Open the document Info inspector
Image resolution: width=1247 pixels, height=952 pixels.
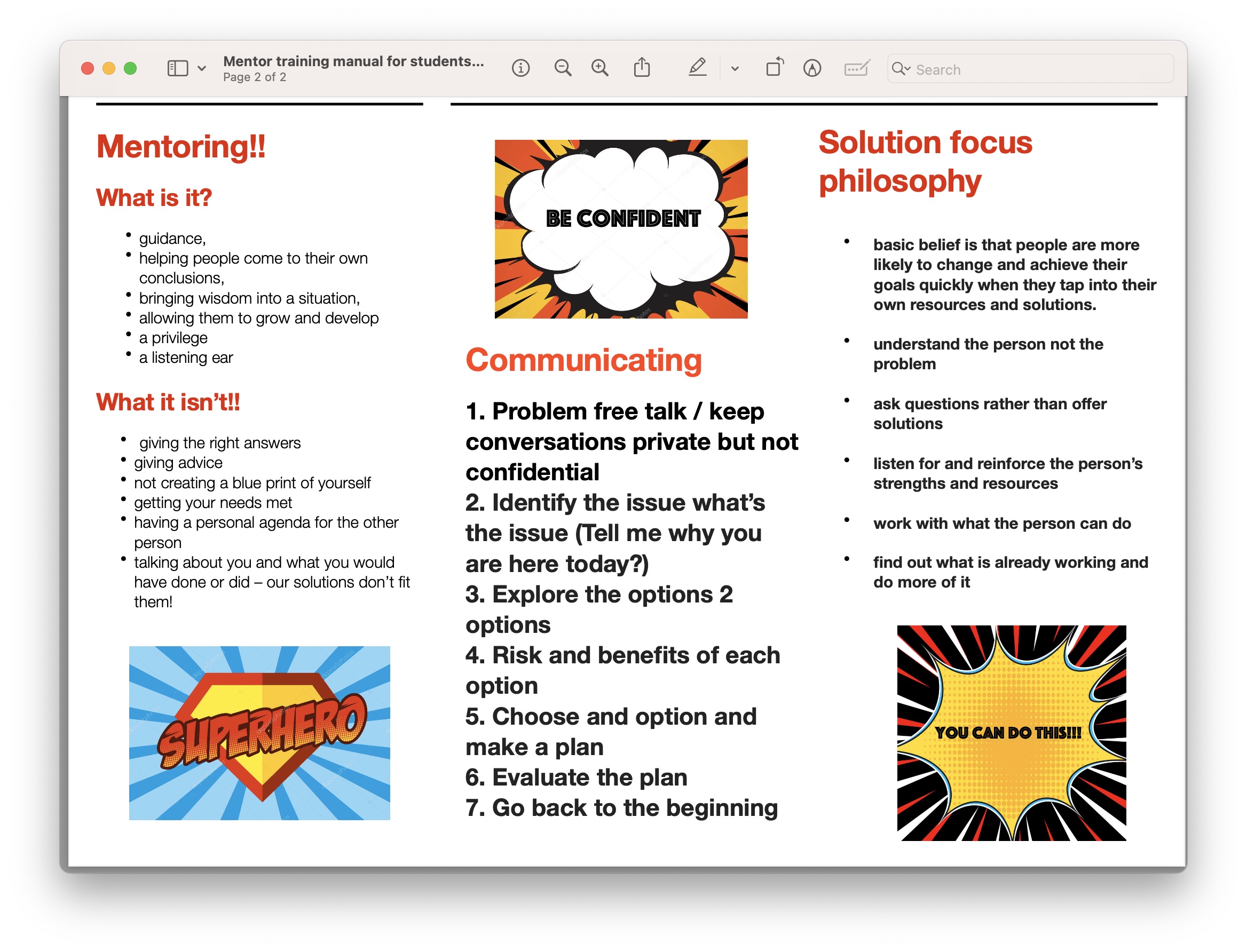tap(520, 68)
